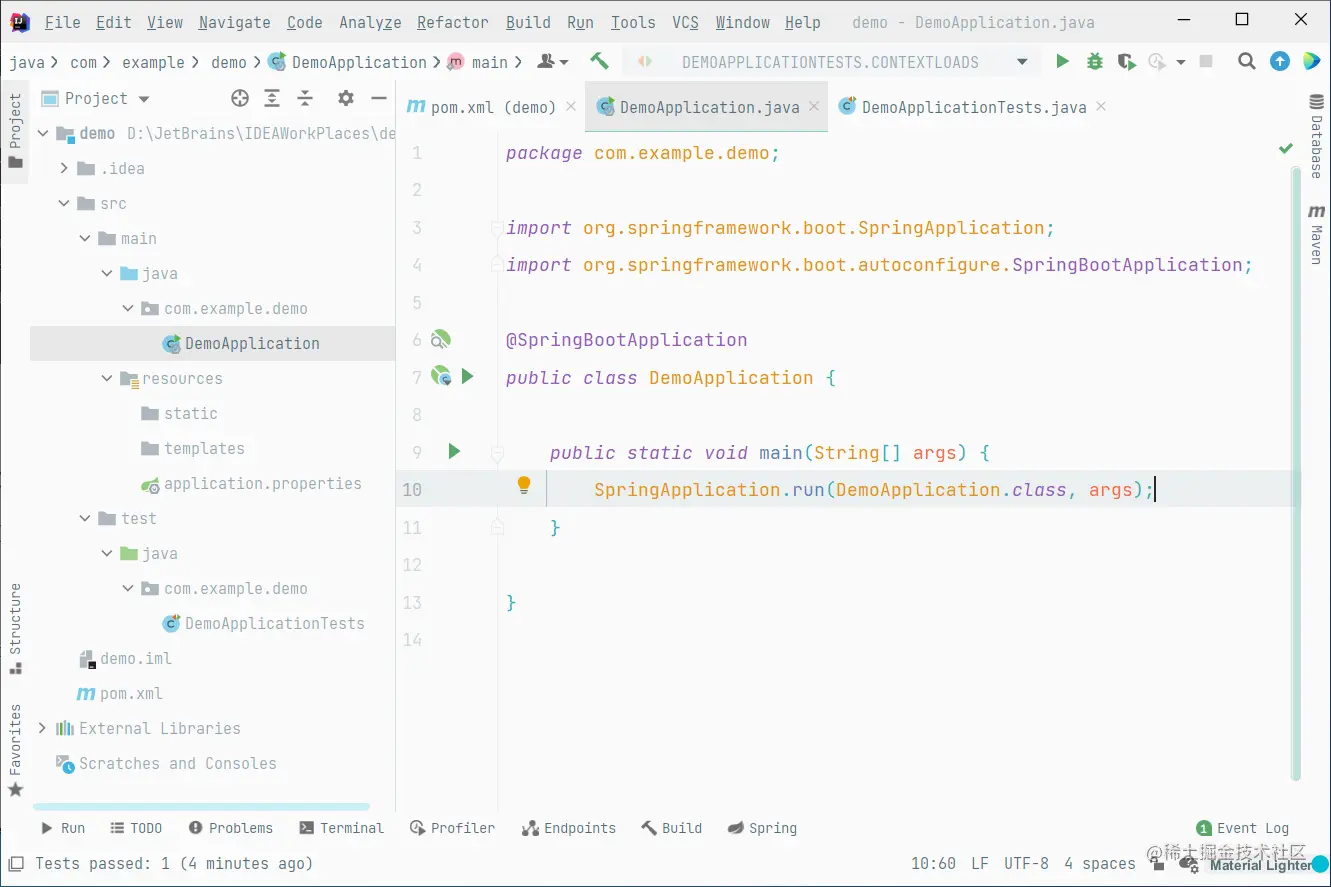
Task: Click Expand All in Project panel header
Action: pyautogui.click(x=272, y=98)
